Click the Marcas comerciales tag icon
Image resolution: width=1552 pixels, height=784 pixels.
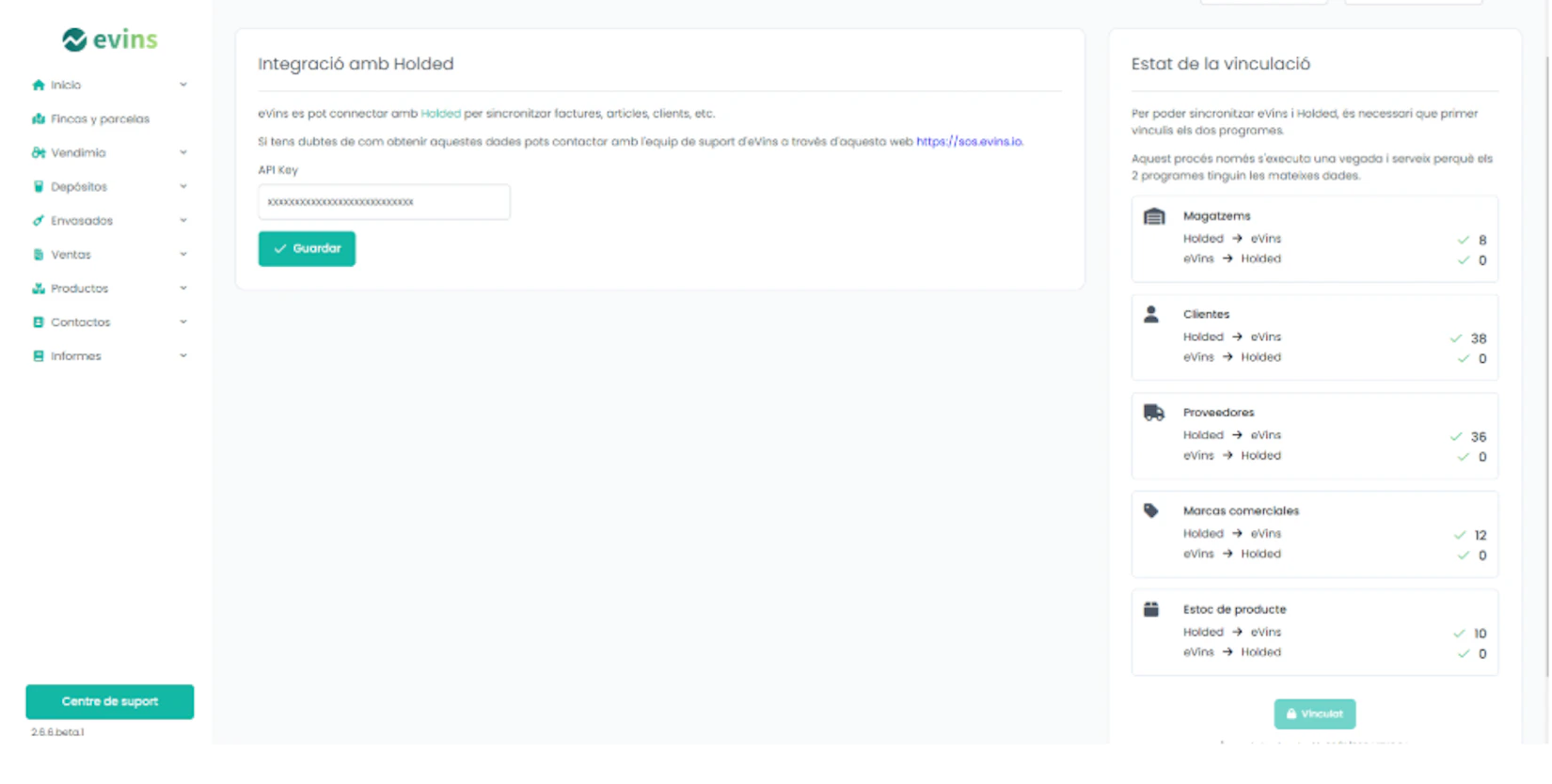1151,511
